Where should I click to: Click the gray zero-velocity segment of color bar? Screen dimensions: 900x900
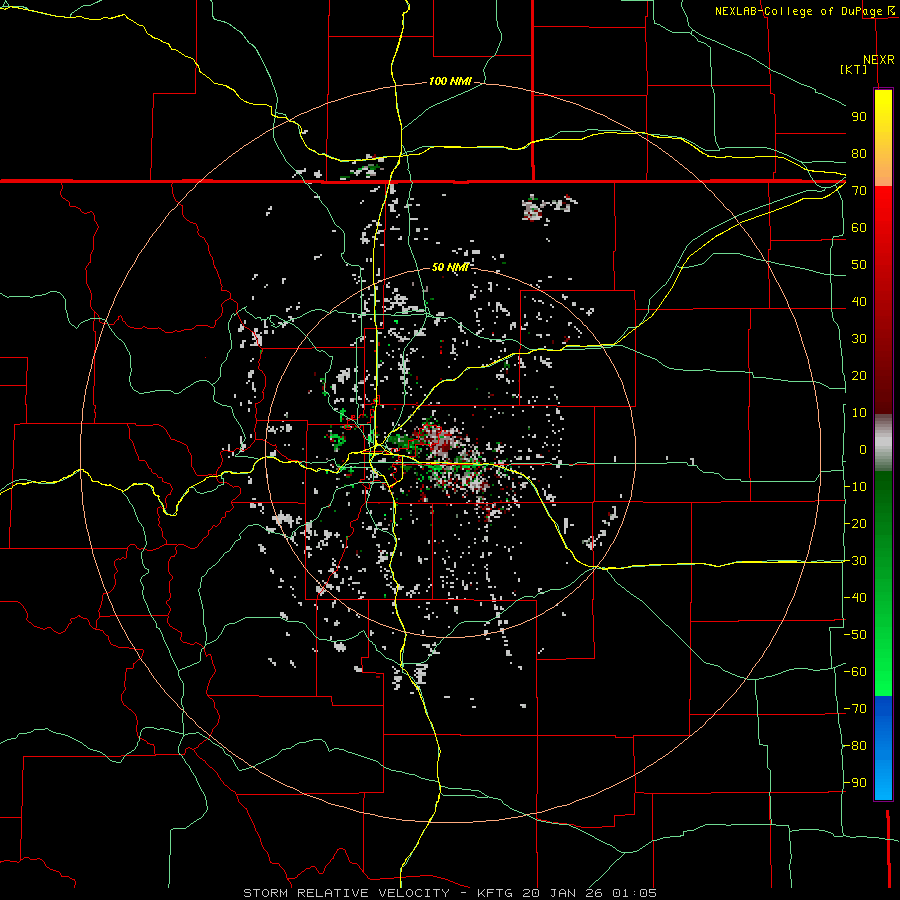883,443
